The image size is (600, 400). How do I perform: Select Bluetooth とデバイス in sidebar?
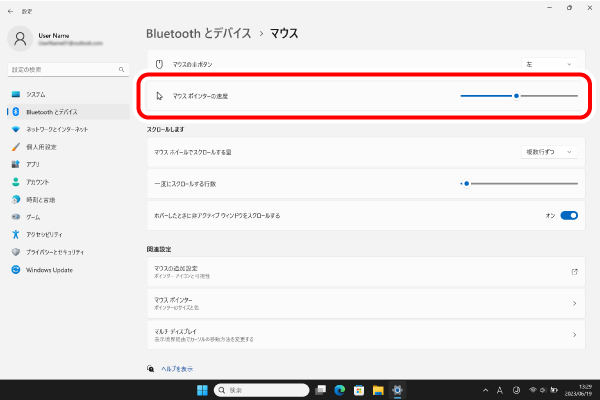coord(51,111)
